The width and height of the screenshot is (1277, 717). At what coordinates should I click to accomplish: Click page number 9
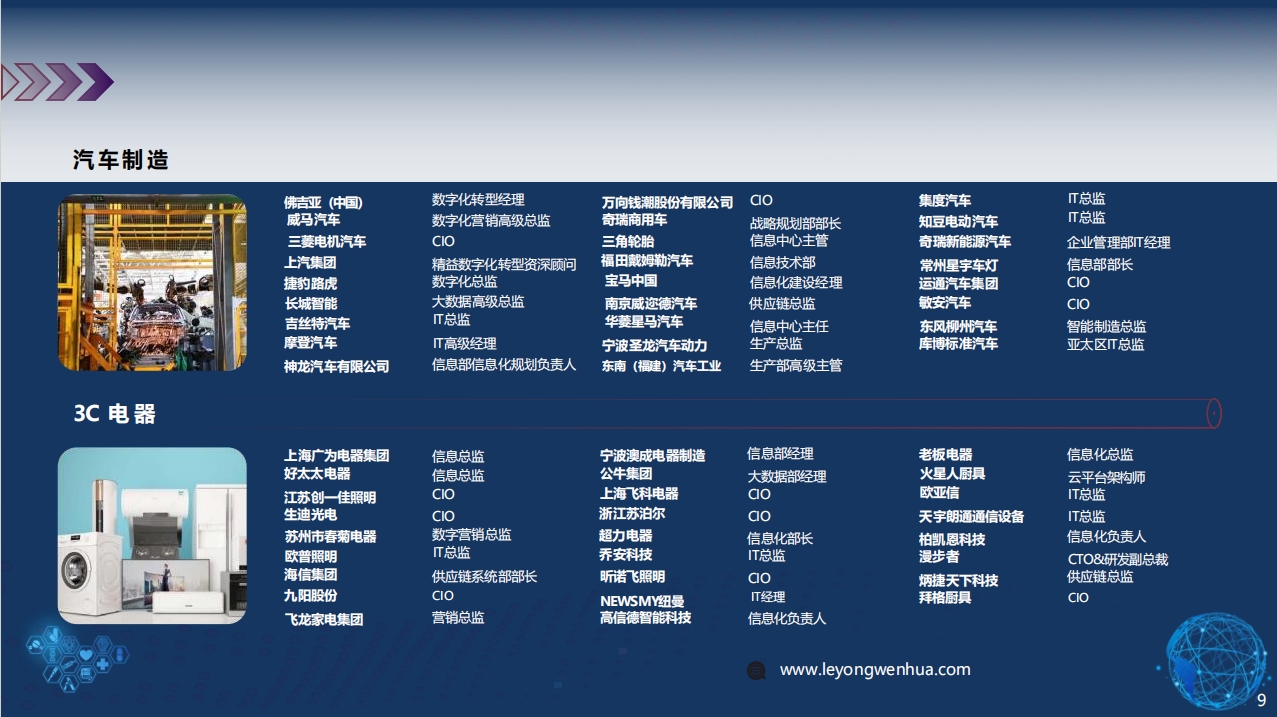1261,700
